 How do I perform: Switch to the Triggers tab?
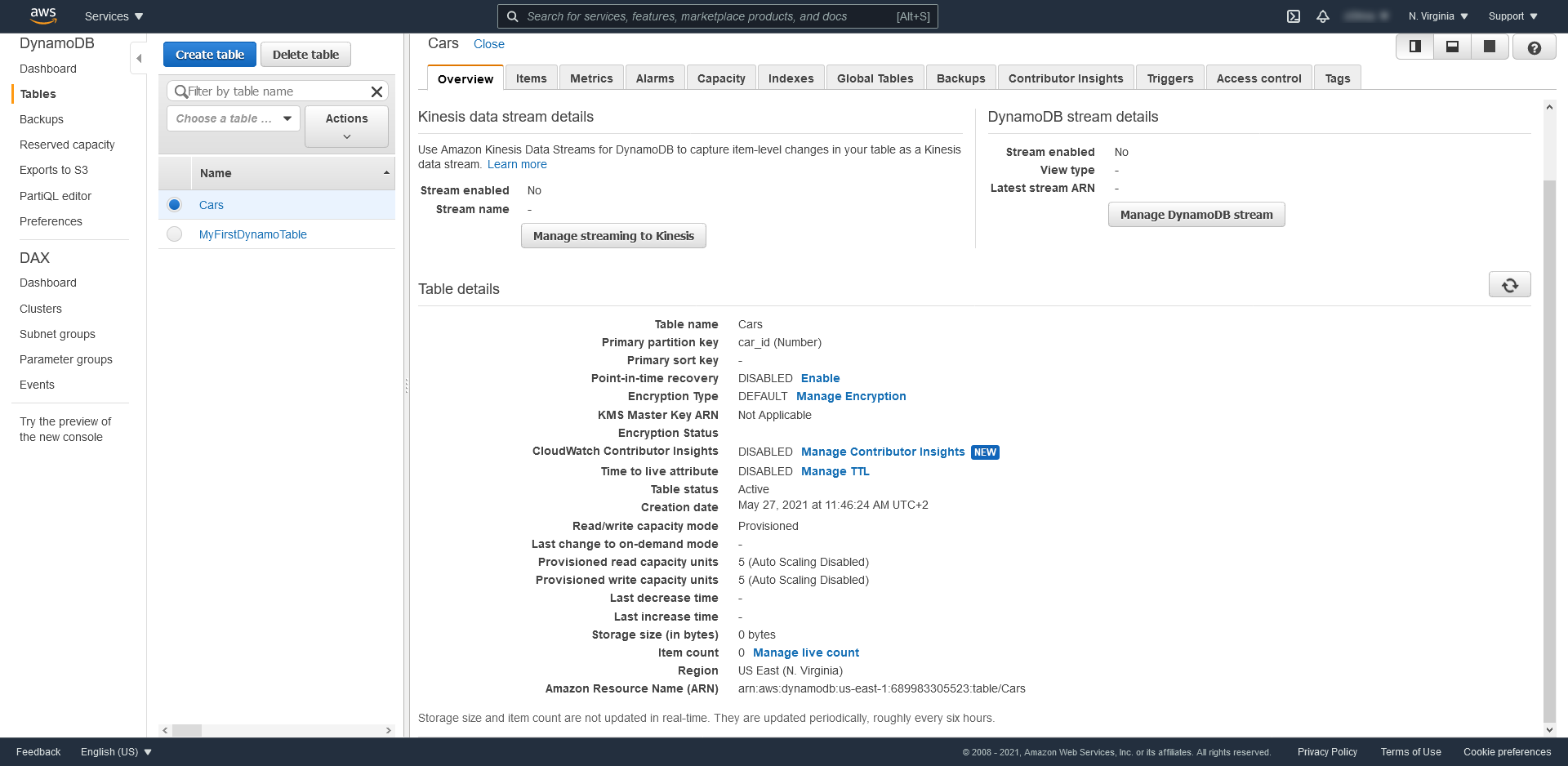(x=1170, y=78)
